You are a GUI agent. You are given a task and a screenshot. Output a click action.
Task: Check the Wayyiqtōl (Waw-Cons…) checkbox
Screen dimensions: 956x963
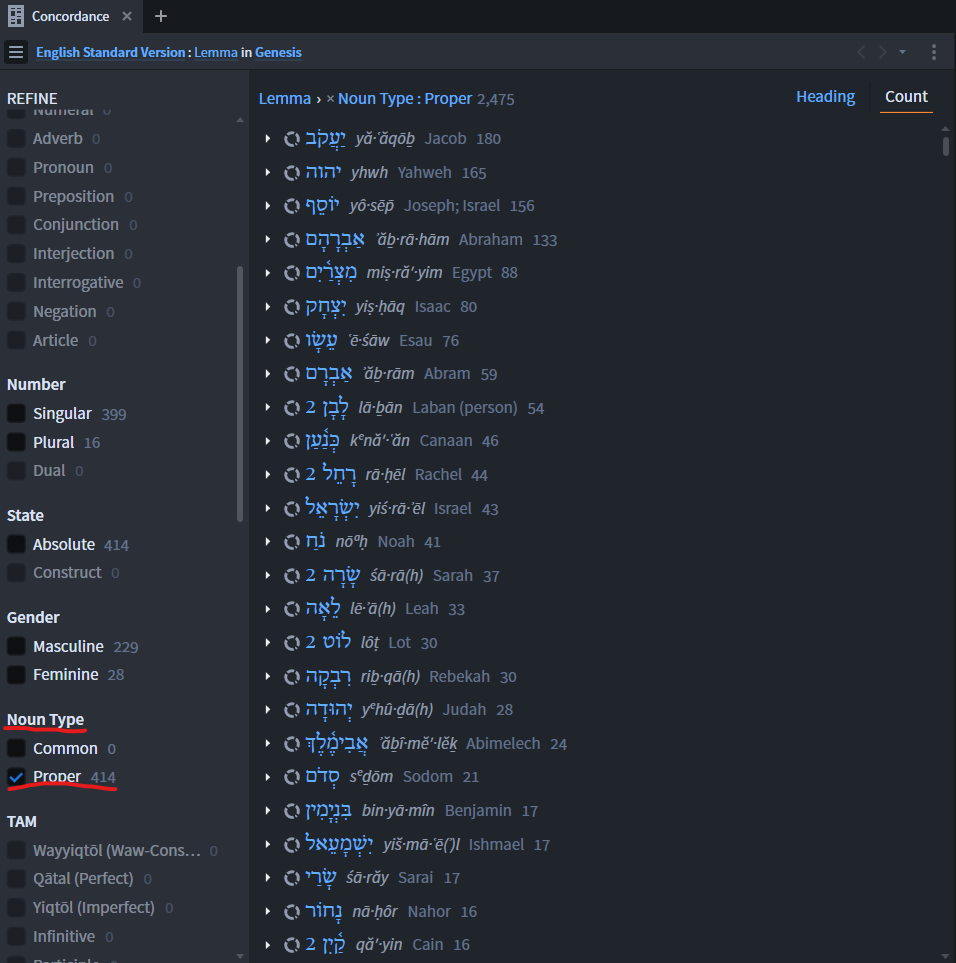[x=17, y=851]
